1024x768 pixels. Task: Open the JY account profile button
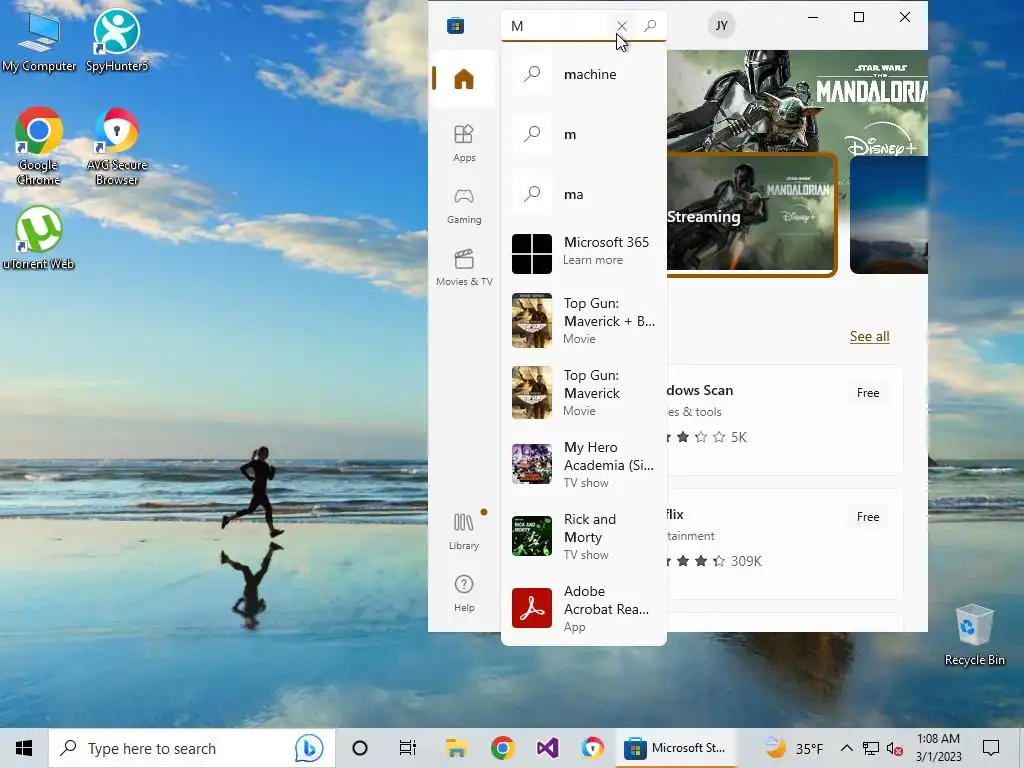721,25
